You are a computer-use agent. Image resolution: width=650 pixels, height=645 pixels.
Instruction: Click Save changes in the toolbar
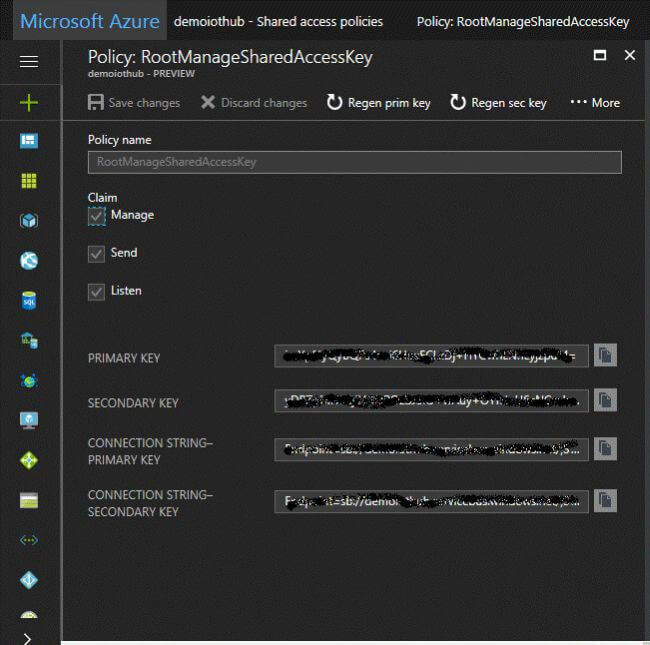click(134, 102)
